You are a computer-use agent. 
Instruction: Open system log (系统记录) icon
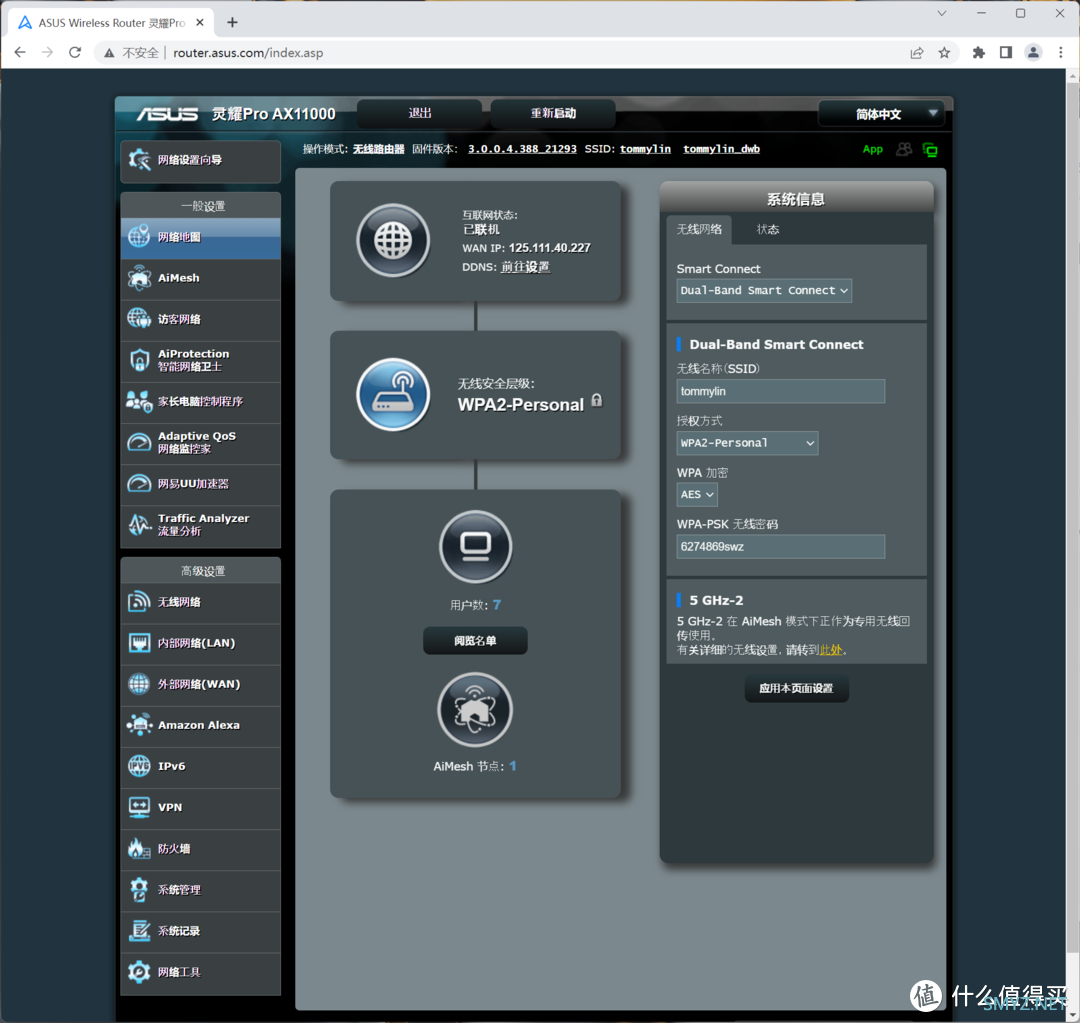139,931
